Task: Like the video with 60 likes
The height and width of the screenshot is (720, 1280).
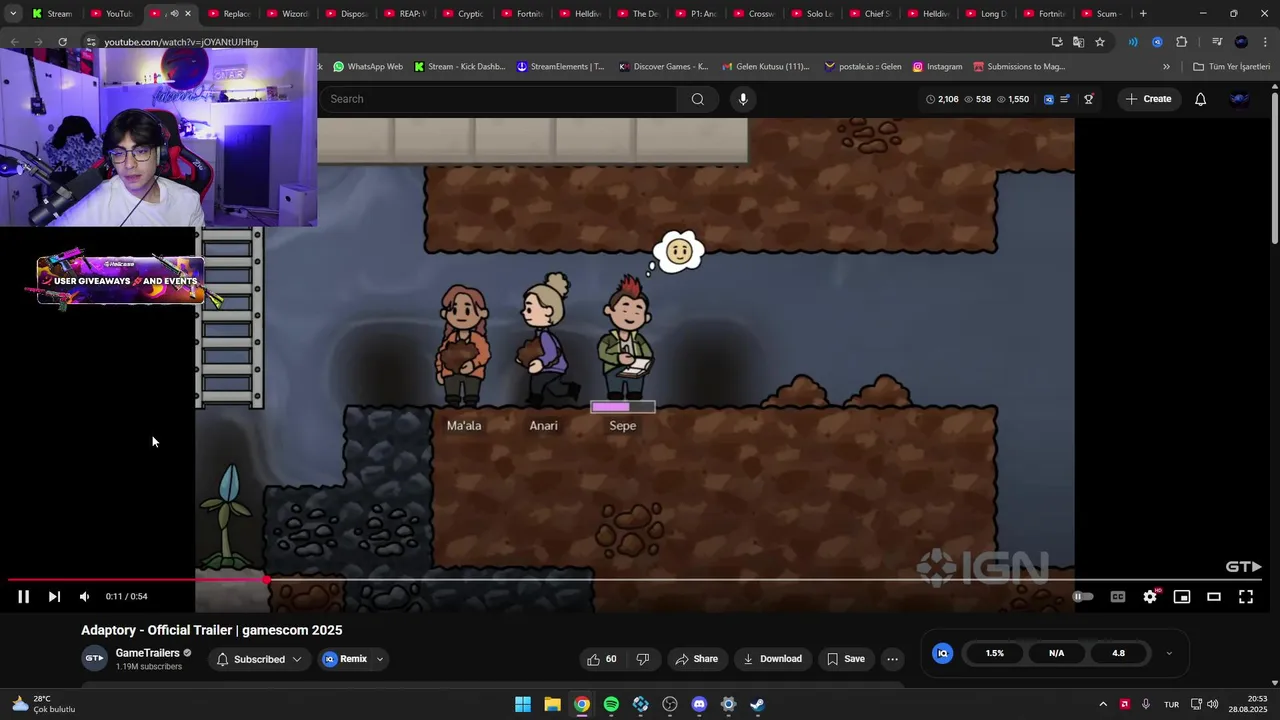Action: click(x=601, y=659)
